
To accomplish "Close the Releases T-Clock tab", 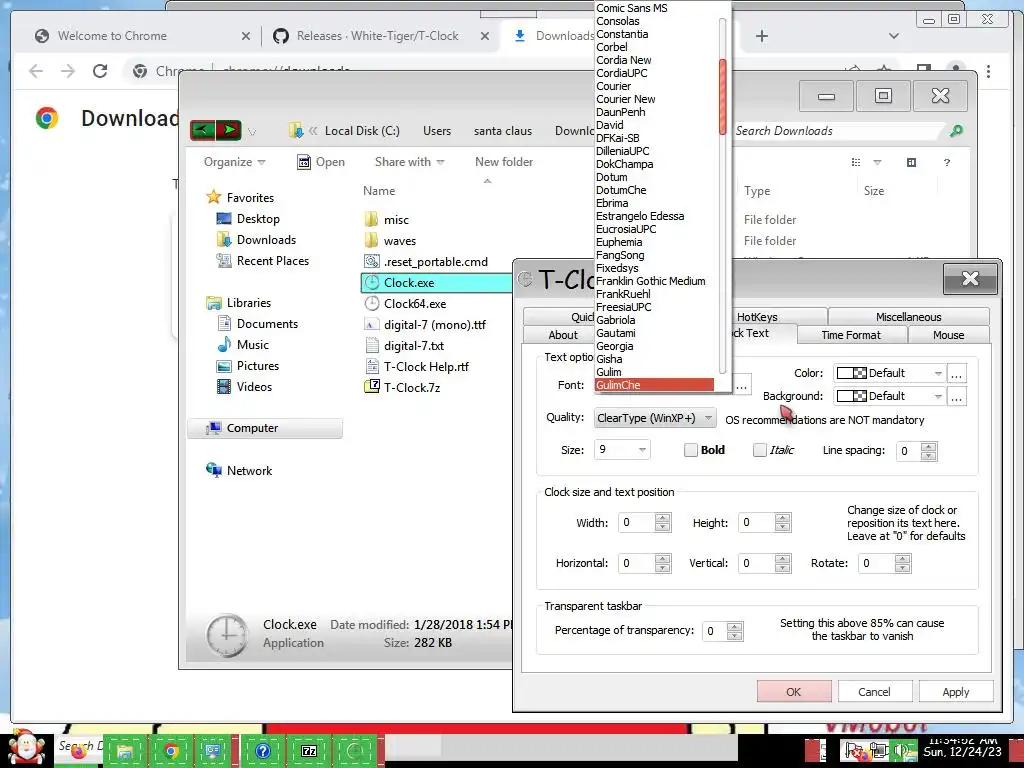I will (485, 36).
